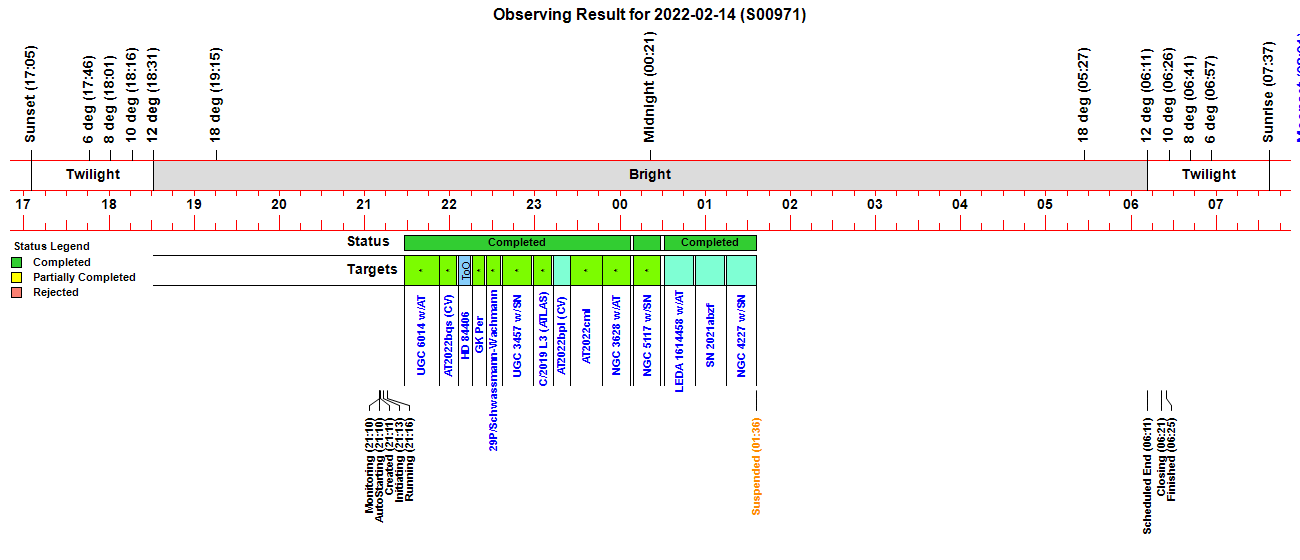Select the Midnight (00:21) marker
Viewport: 1300px width, 560px height.
coord(649,87)
